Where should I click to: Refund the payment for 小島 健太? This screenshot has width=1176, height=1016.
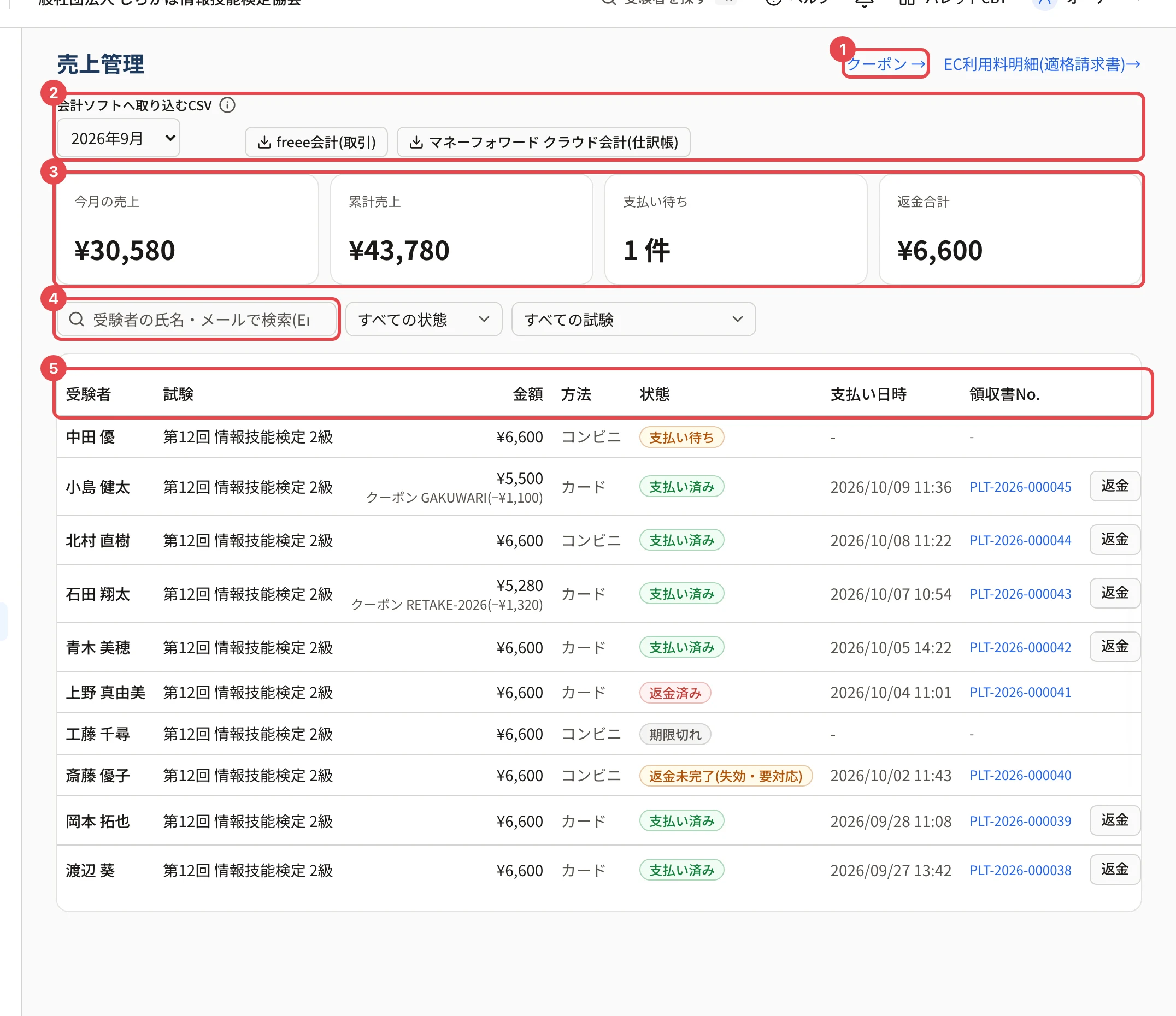point(1114,486)
